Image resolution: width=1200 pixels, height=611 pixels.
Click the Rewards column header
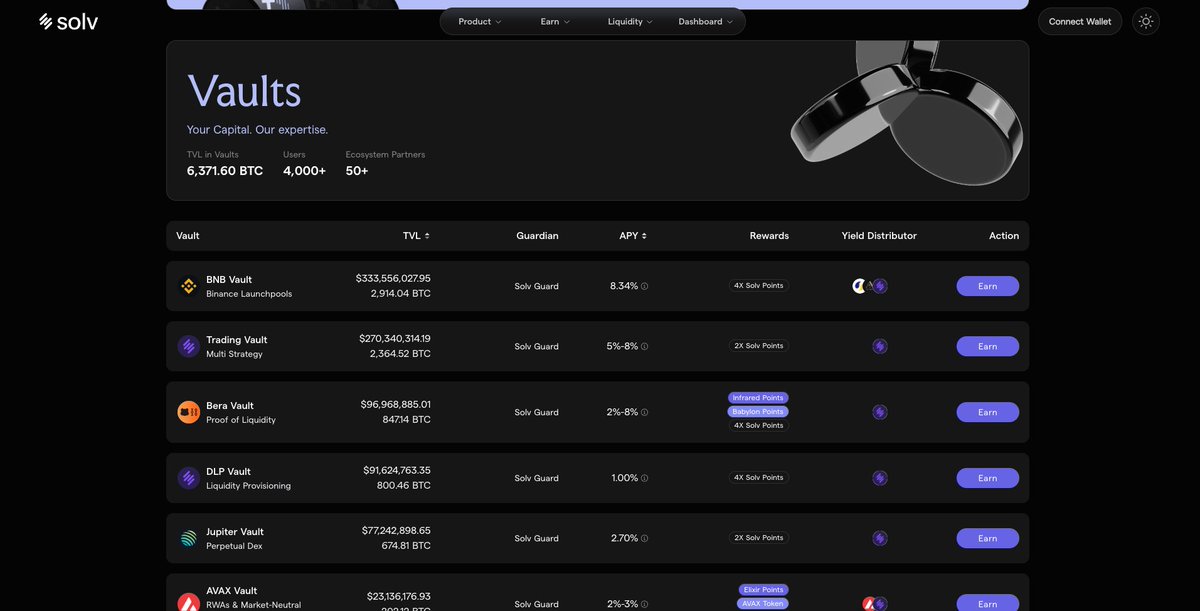[769, 236]
